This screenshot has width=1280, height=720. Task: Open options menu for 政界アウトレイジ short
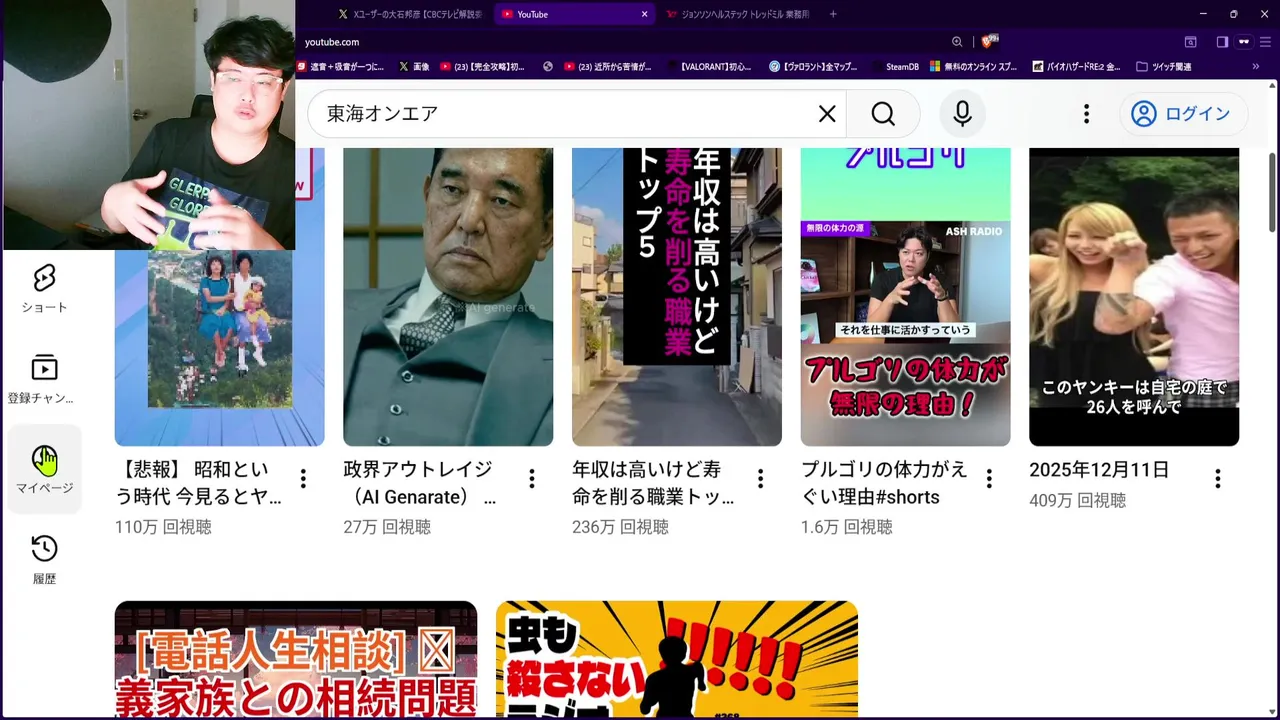point(532,479)
